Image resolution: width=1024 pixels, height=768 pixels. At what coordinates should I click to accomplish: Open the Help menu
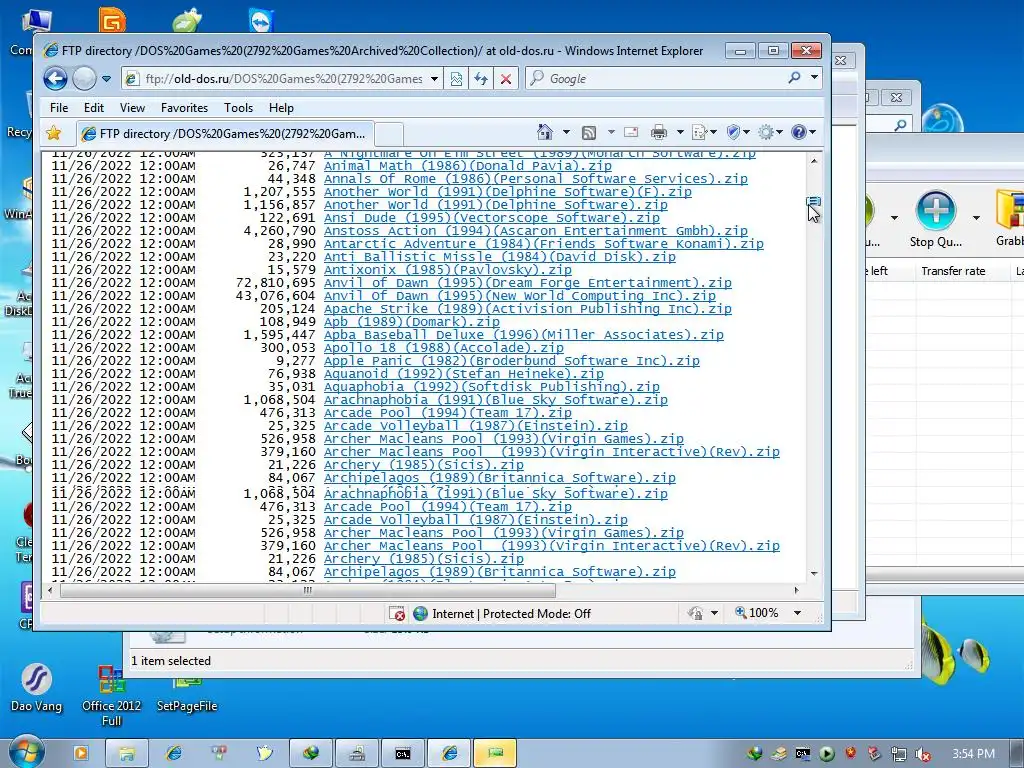281,108
